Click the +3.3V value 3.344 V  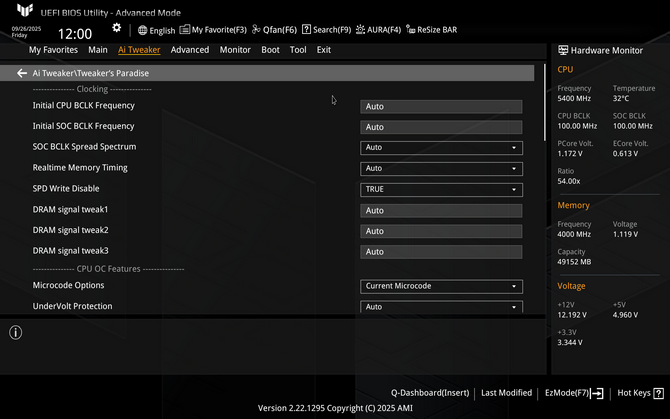(x=570, y=343)
